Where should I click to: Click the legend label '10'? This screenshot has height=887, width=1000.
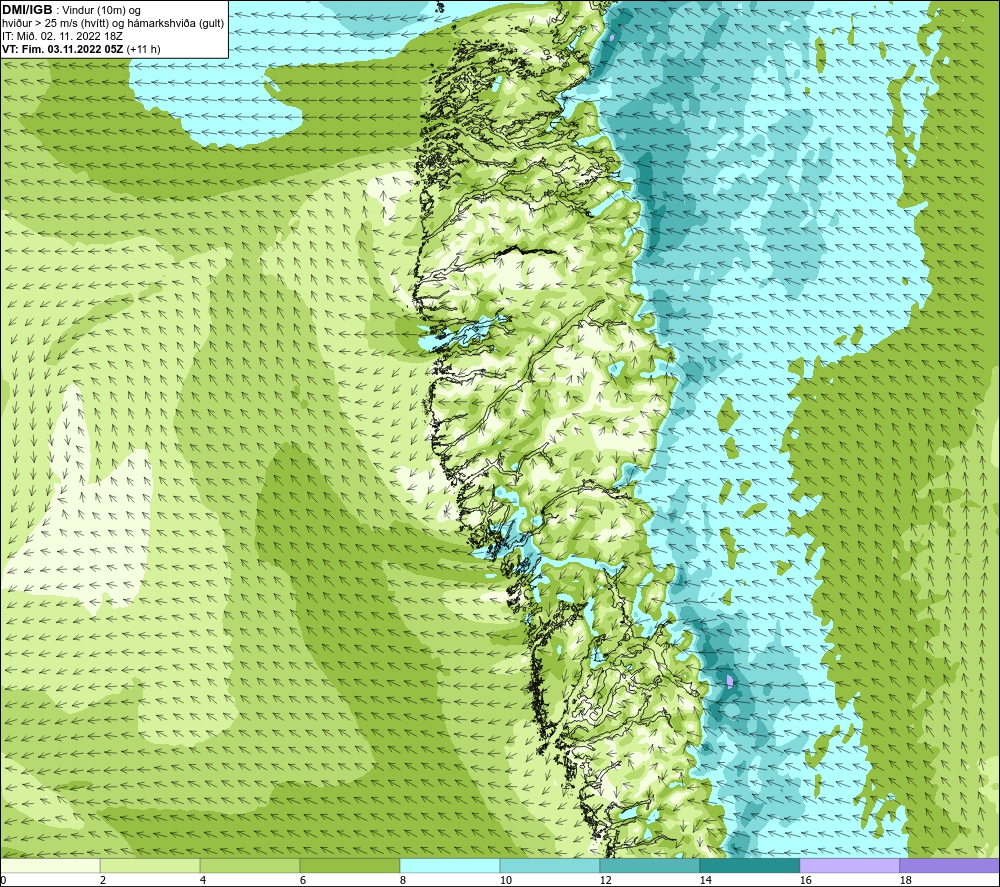click(x=506, y=880)
